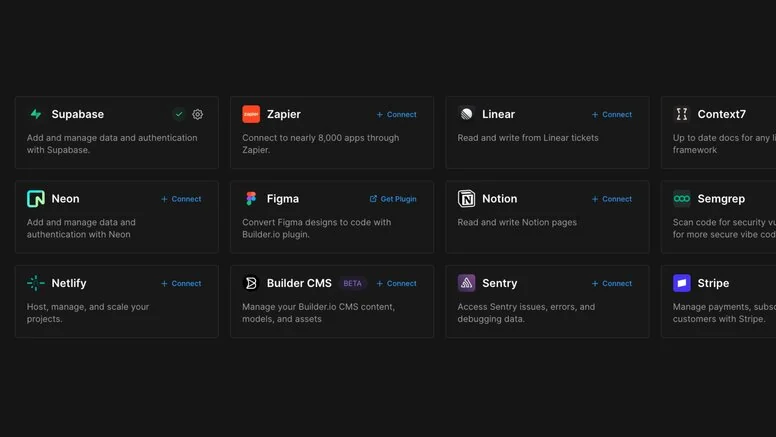Connect the Zapier integration
Image resolution: width=776 pixels, height=437 pixels.
click(396, 114)
